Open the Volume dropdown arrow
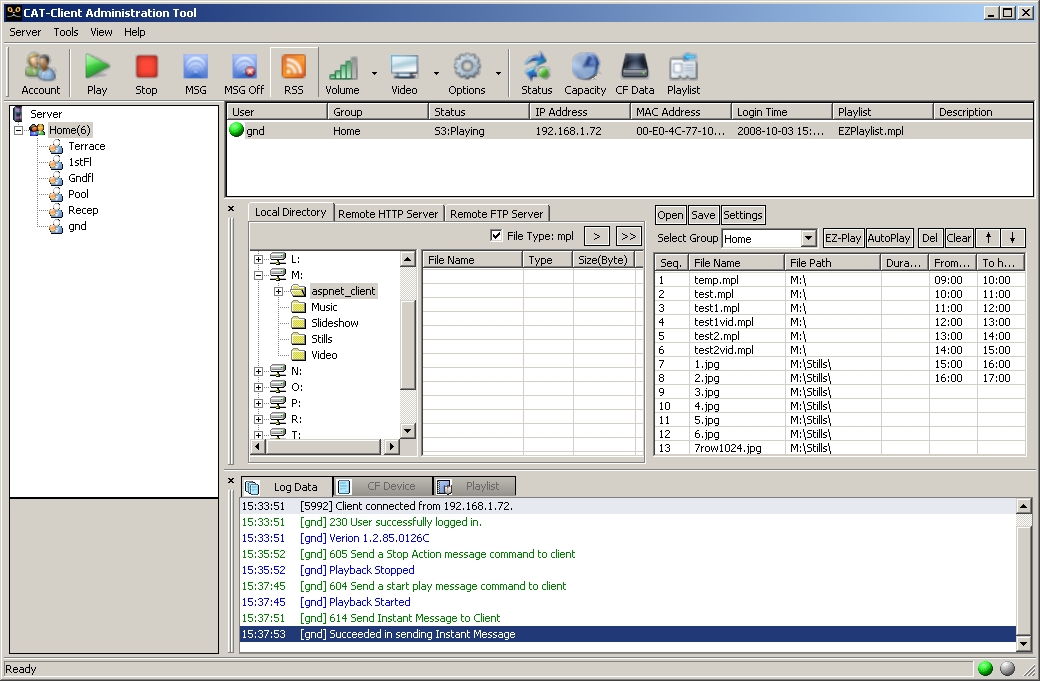 pos(374,73)
